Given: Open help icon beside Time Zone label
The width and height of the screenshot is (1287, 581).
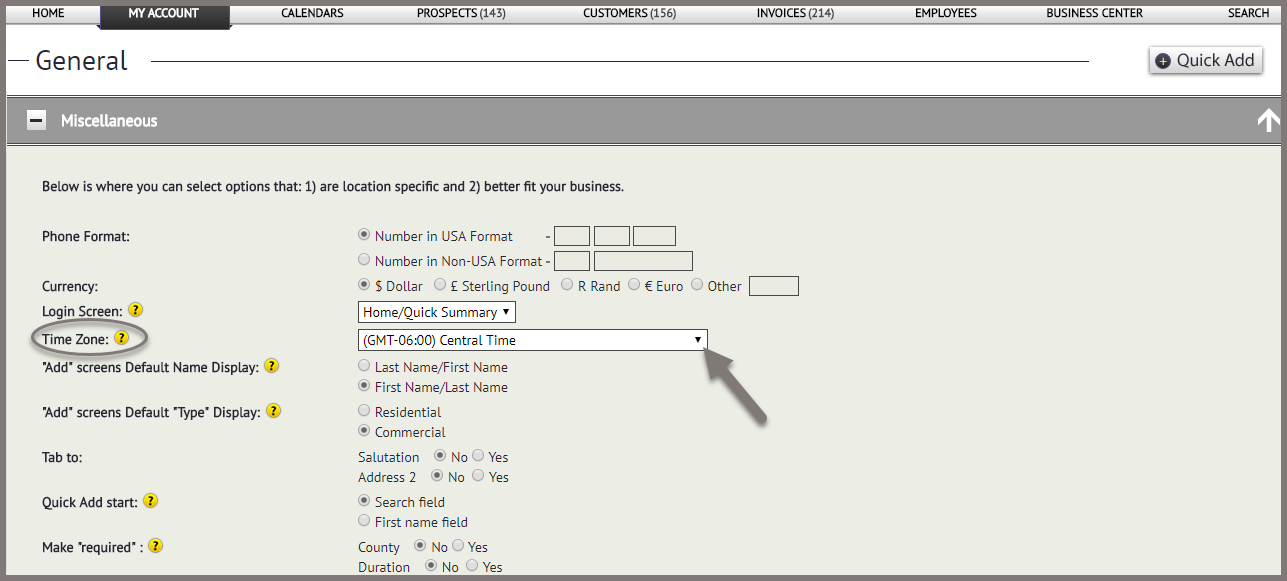Looking at the screenshot, I should pyautogui.click(x=121, y=338).
